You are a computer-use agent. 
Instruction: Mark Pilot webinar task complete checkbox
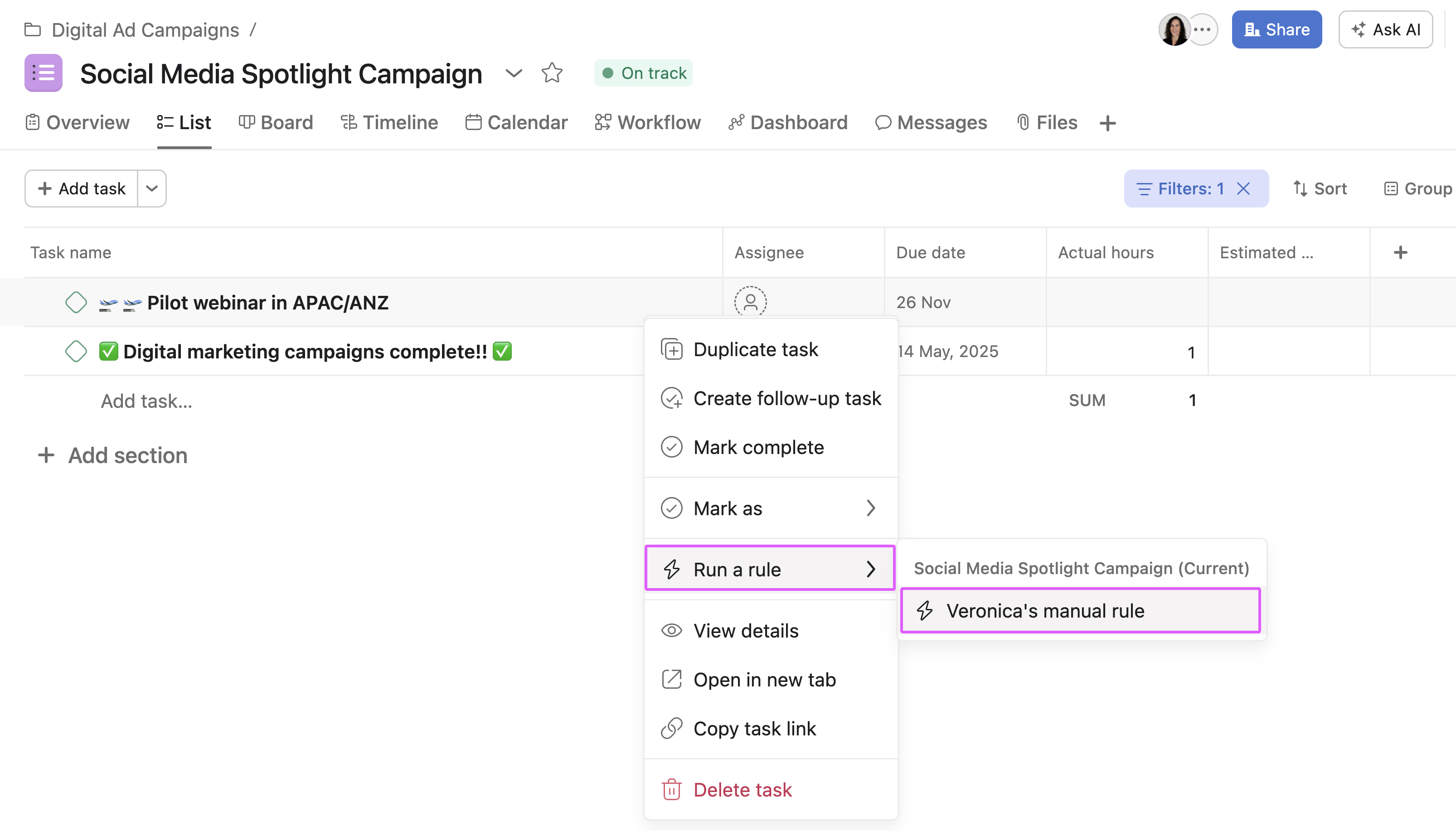76,302
